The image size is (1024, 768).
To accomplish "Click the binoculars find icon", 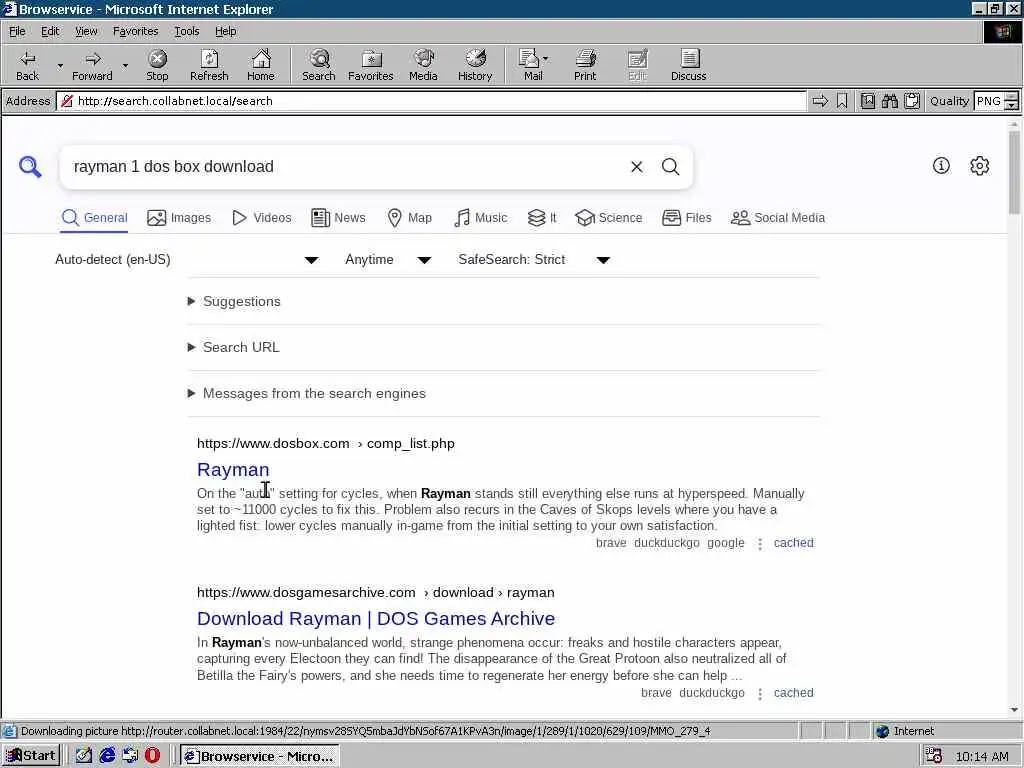I will pyautogui.click(x=889, y=101).
